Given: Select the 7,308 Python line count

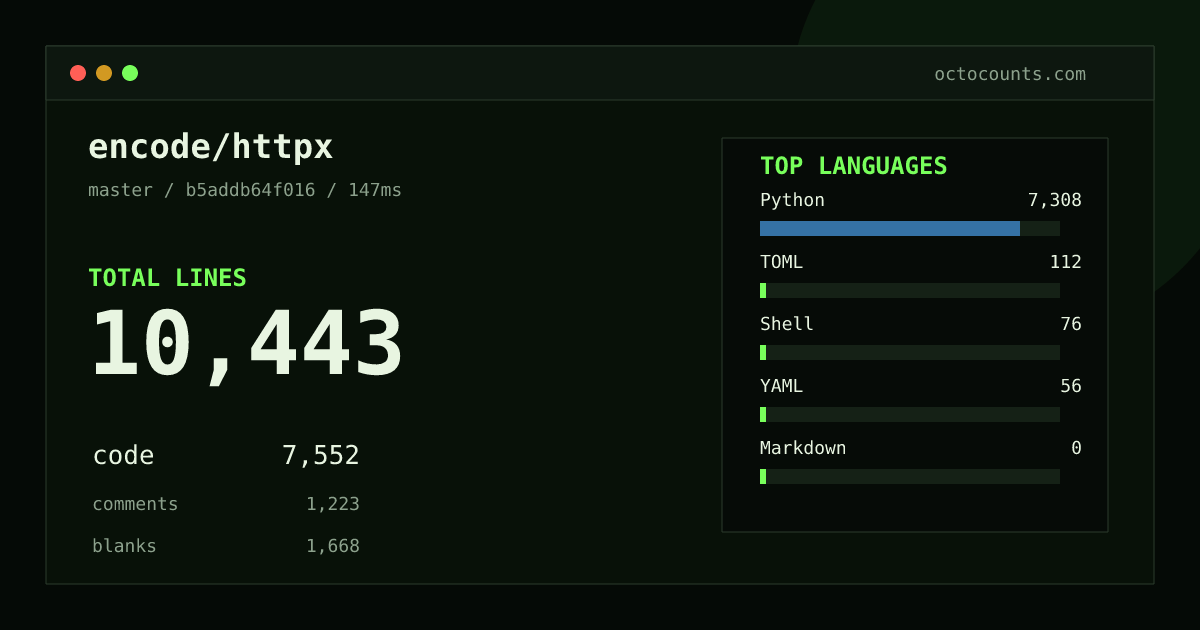Looking at the screenshot, I should pyautogui.click(x=1055, y=200).
